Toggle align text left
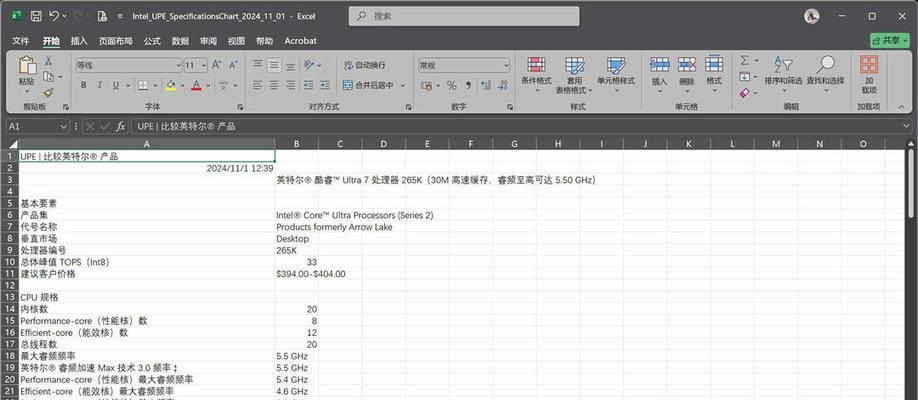This screenshot has height=400, width=918. 258,86
